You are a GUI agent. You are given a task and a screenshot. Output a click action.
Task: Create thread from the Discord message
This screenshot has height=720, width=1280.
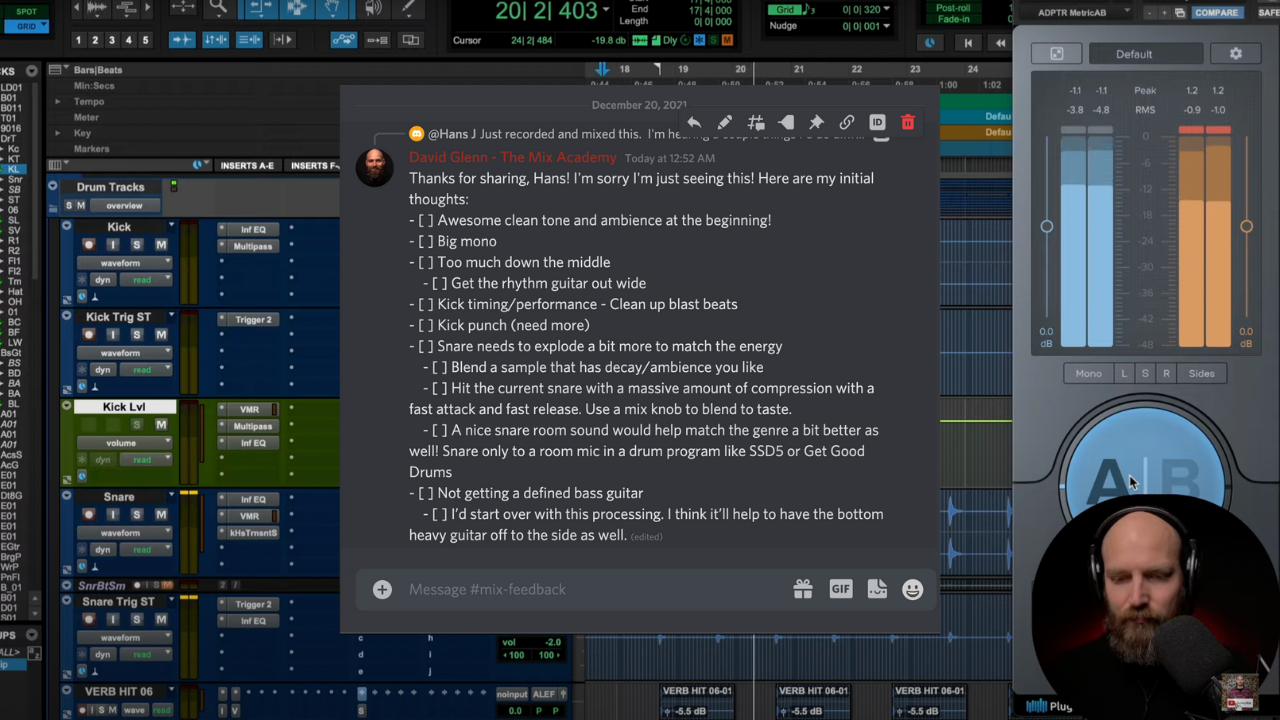(x=756, y=122)
